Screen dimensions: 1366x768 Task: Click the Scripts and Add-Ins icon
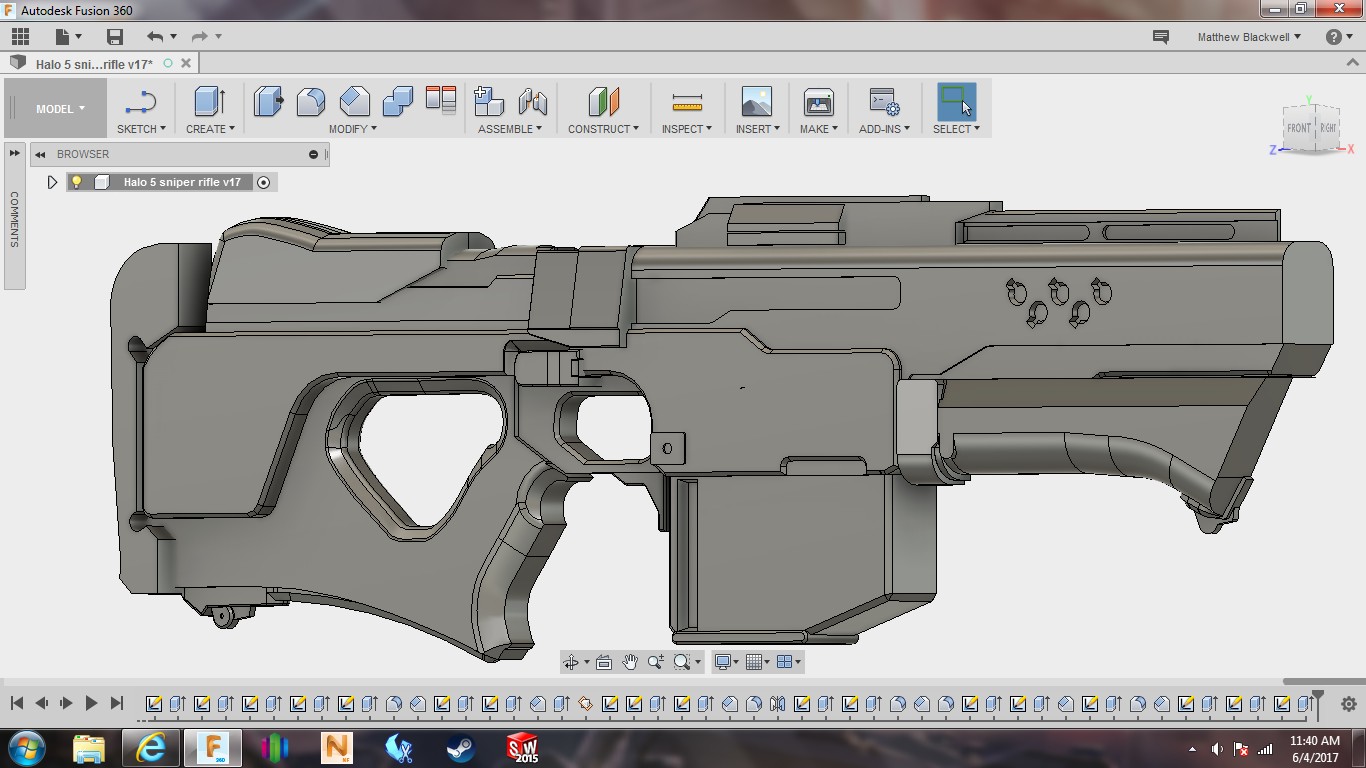885,102
